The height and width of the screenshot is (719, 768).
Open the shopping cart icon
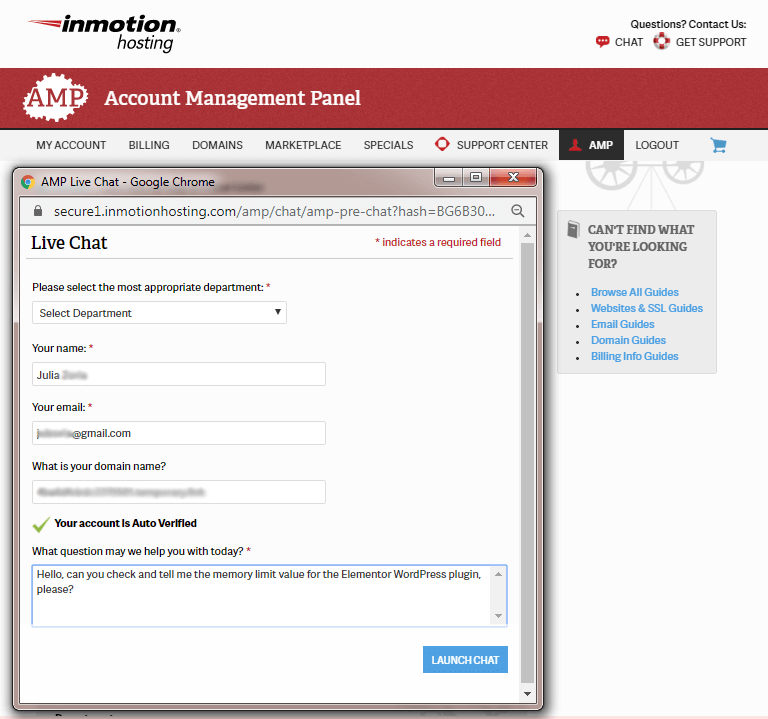click(x=719, y=145)
